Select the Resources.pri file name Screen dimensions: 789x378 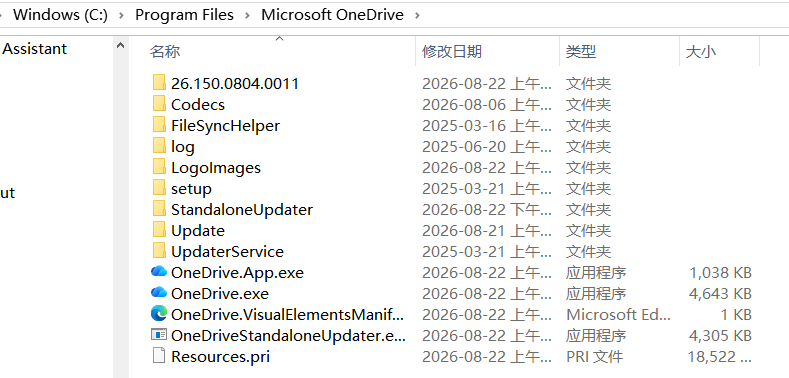pos(220,356)
